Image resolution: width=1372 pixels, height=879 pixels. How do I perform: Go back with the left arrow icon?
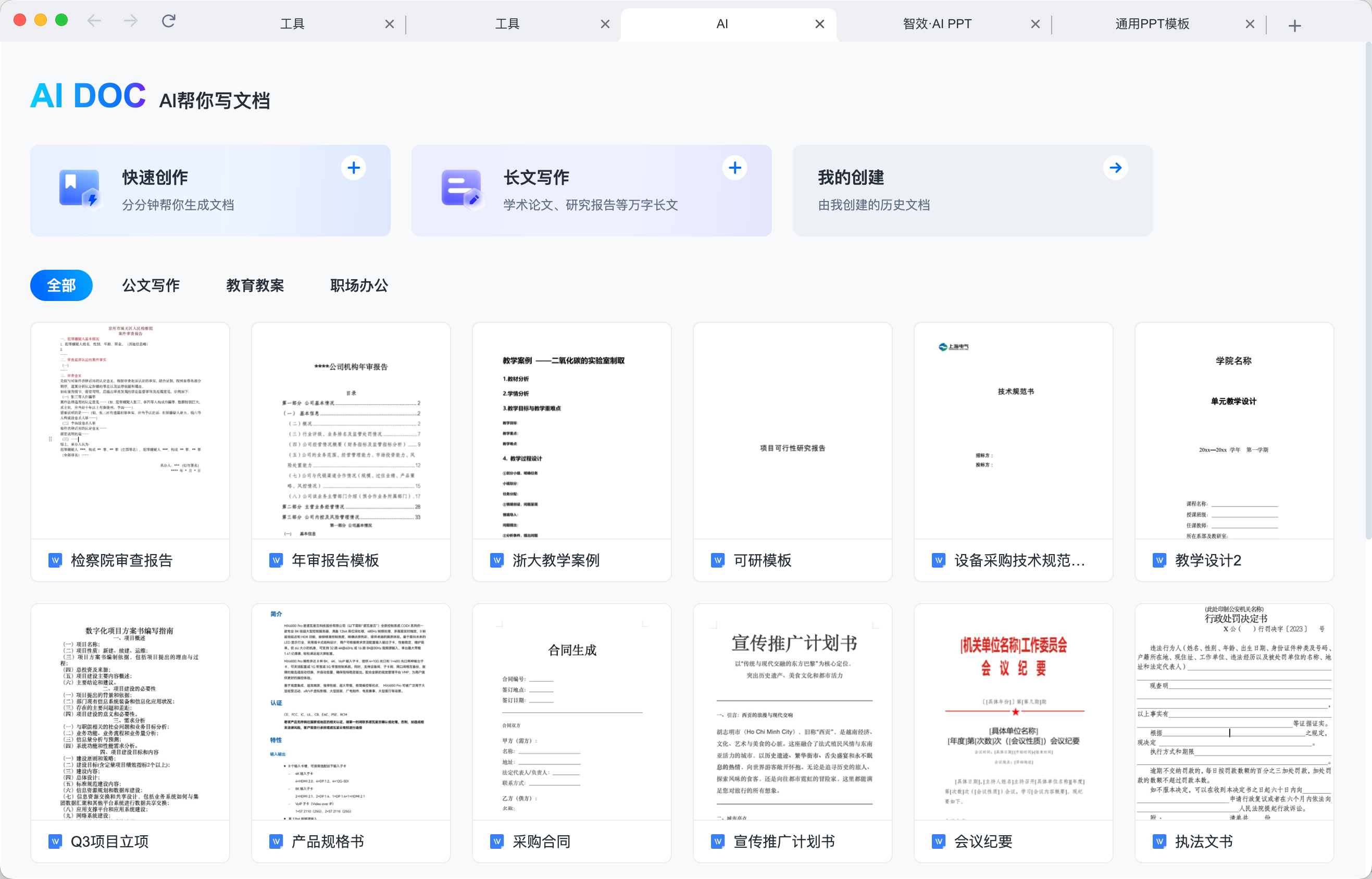(94, 22)
